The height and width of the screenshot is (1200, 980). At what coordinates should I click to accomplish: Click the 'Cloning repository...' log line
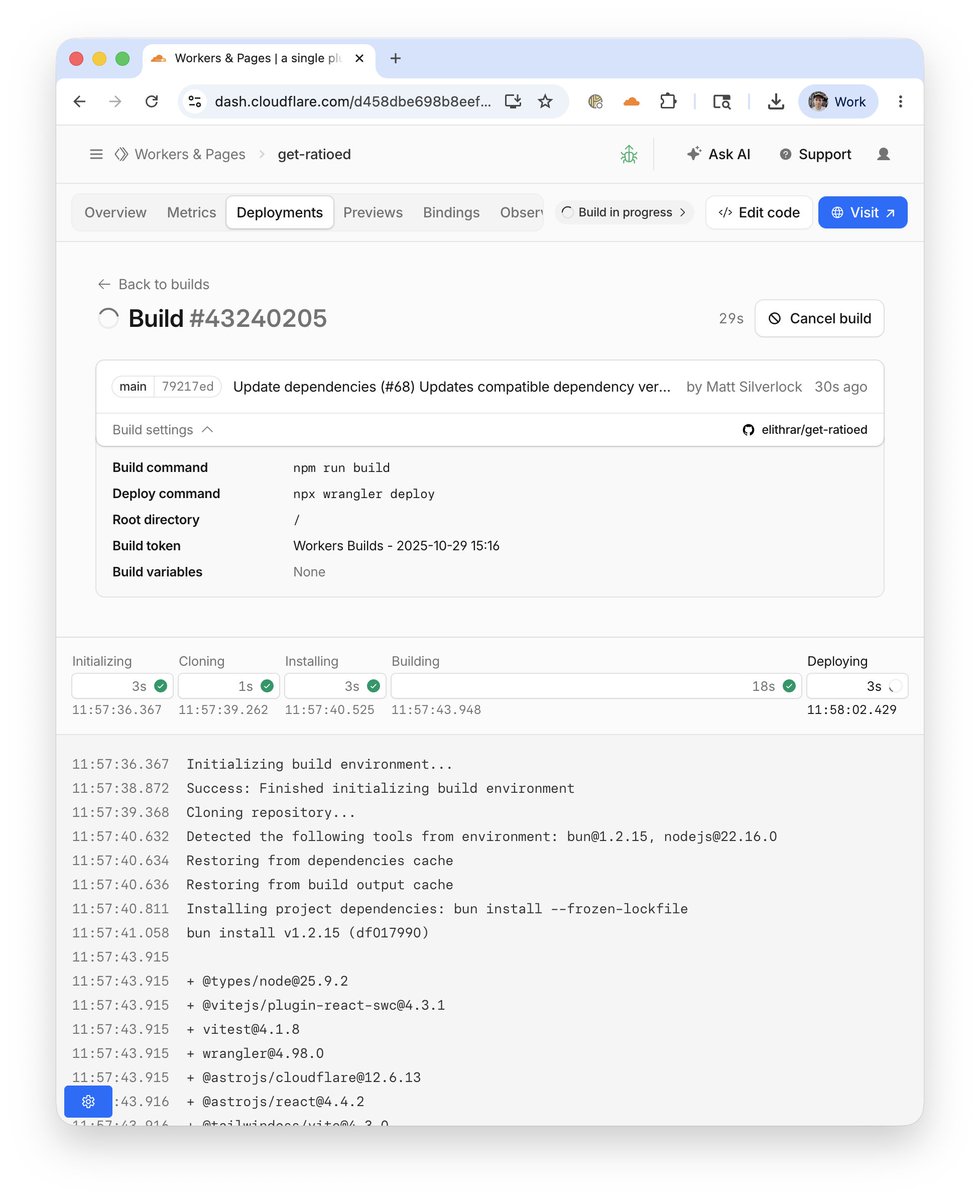(270, 813)
